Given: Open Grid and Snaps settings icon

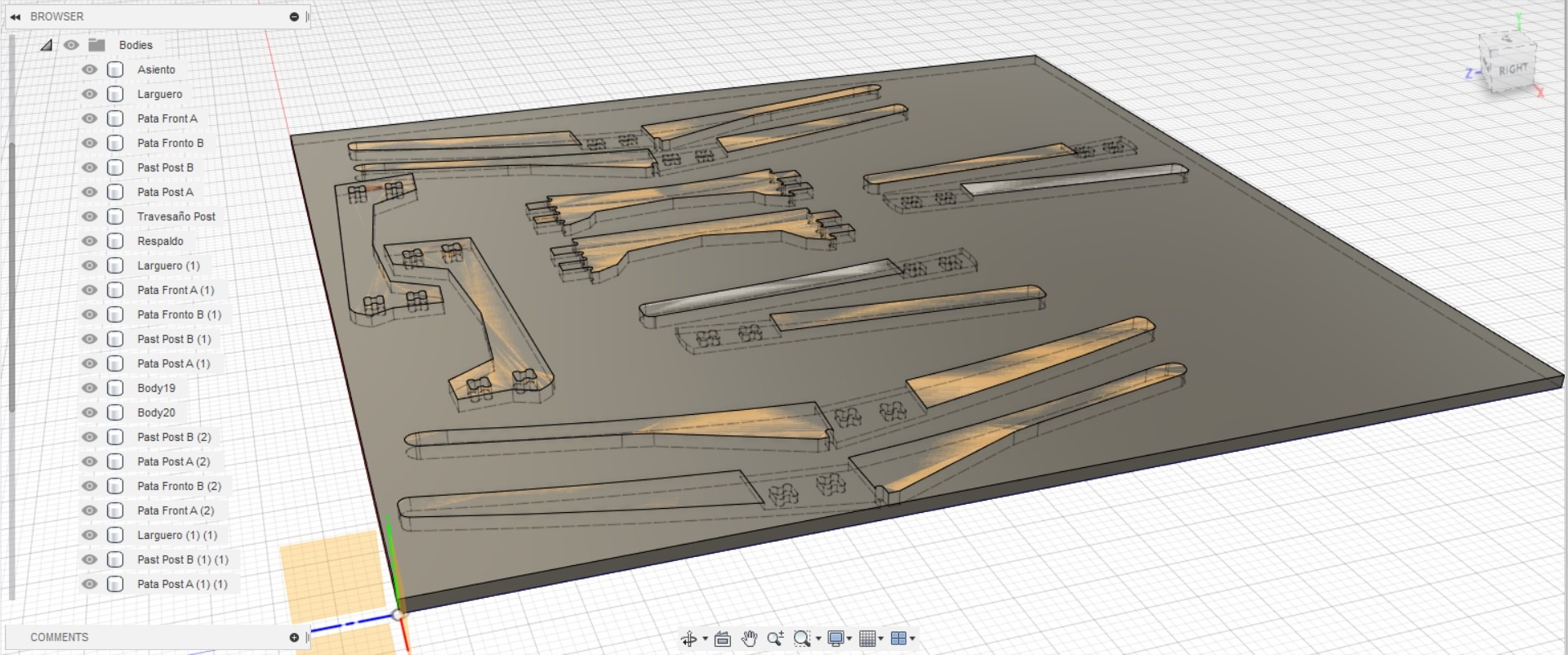Looking at the screenshot, I should (x=867, y=639).
